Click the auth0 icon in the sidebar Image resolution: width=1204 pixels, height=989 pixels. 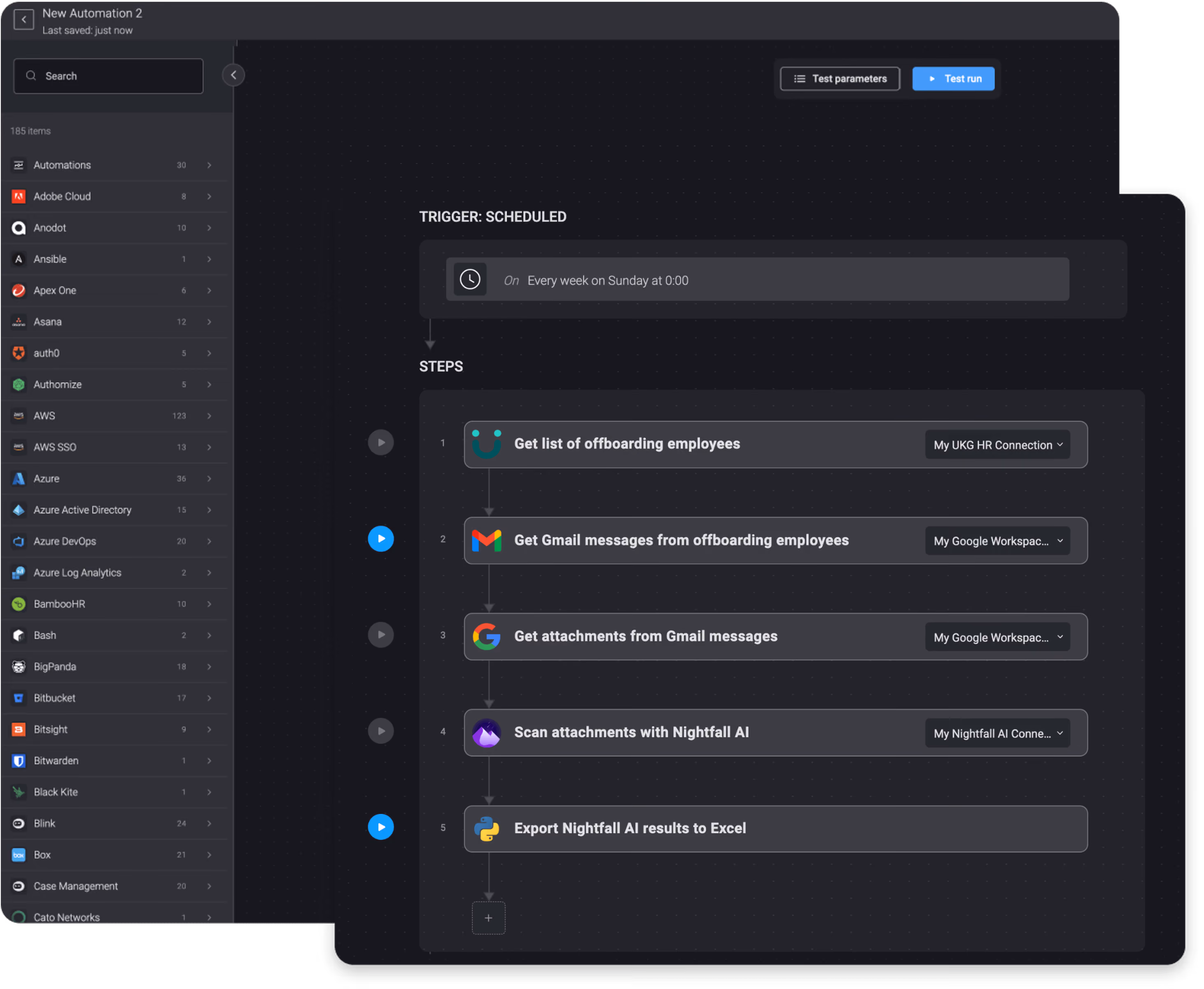pyautogui.click(x=19, y=353)
